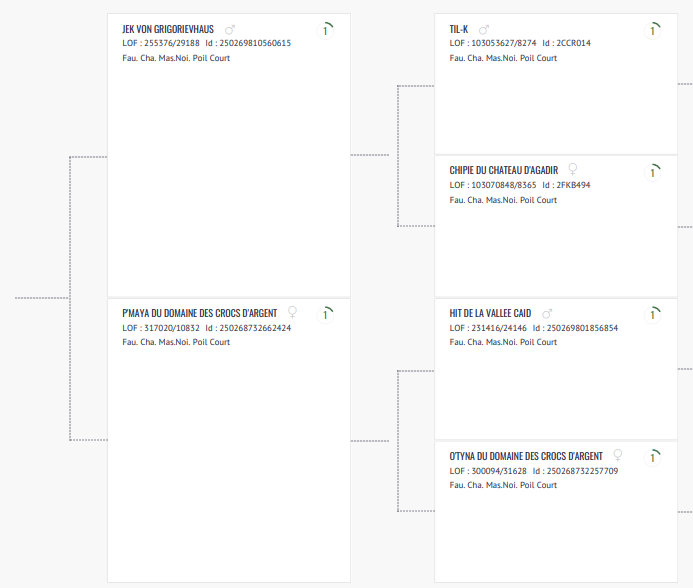The height and width of the screenshot is (588, 693).
Task: Open Chipie du Chateau d'Agadir entry
Action: pyautogui.click(x=504, y=170)
